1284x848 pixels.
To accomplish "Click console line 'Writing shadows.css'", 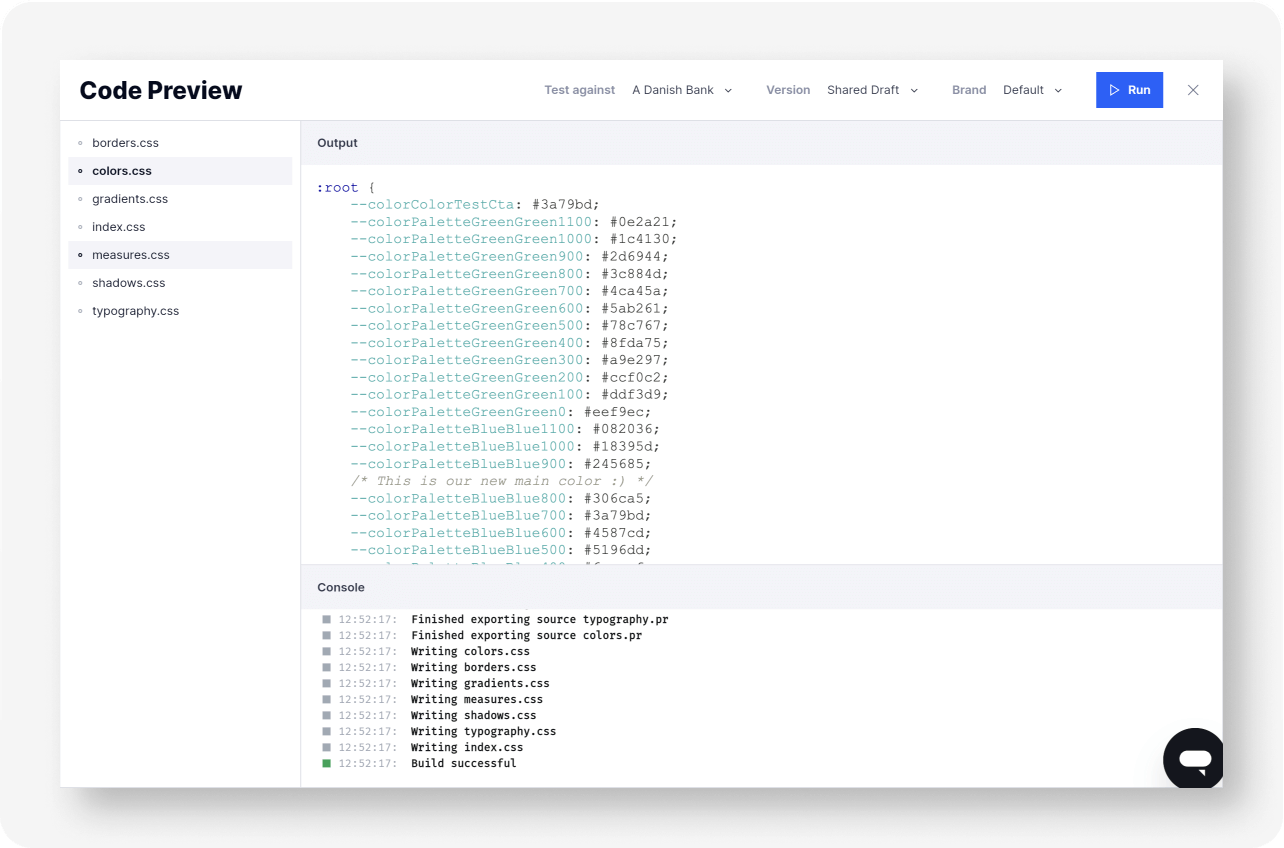I will 473,715.
